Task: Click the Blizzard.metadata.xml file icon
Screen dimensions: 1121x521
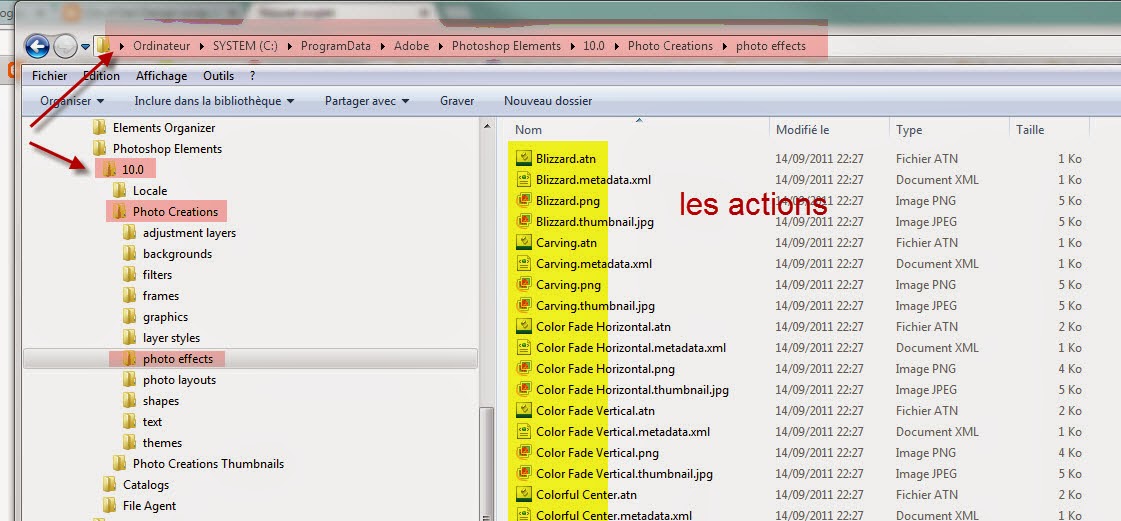Action: 524,179
